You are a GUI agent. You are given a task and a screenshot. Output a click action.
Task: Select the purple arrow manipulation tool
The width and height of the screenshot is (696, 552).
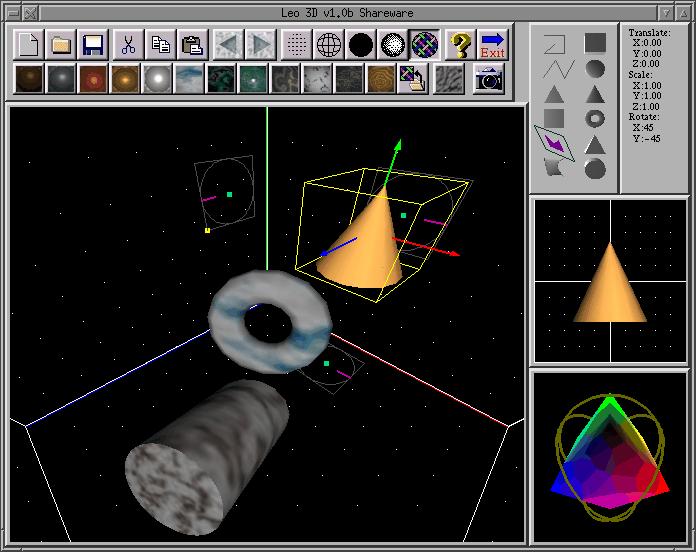click(x=553, y=143)
